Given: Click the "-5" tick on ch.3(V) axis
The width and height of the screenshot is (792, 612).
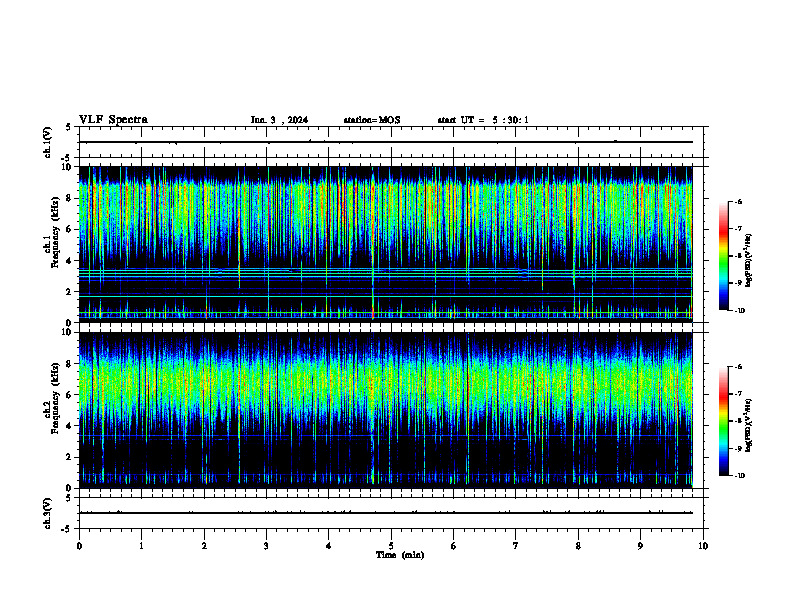Looking at the screenshot, I should click(67, 529).
